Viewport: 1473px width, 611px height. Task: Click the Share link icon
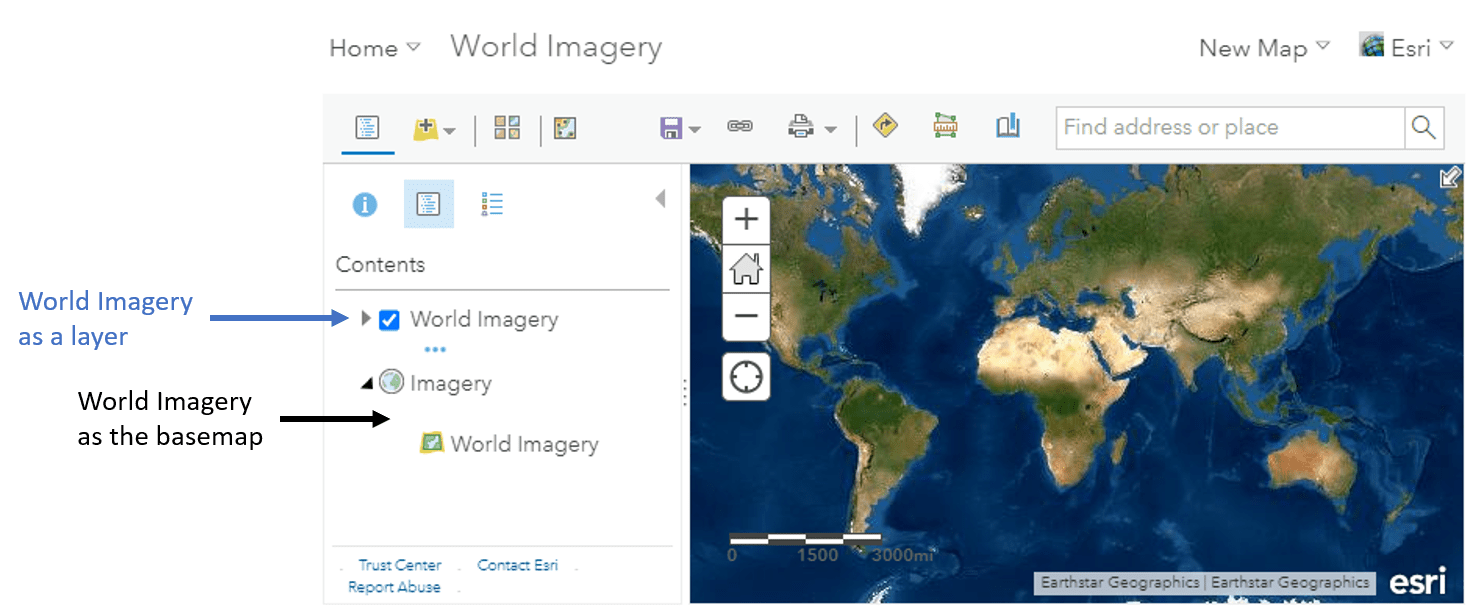coord(740,127)
